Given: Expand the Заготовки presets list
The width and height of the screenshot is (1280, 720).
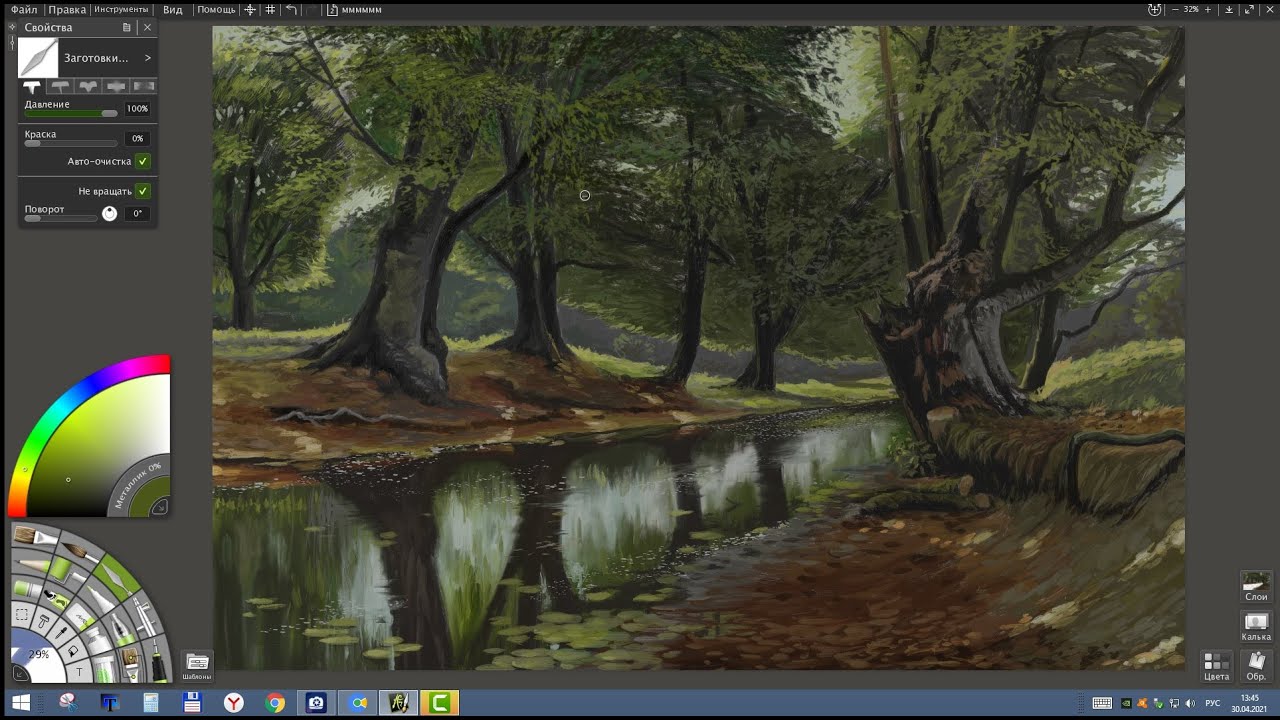Looking at the screenshot, I should pyautogui.click(x=108, y=58).
